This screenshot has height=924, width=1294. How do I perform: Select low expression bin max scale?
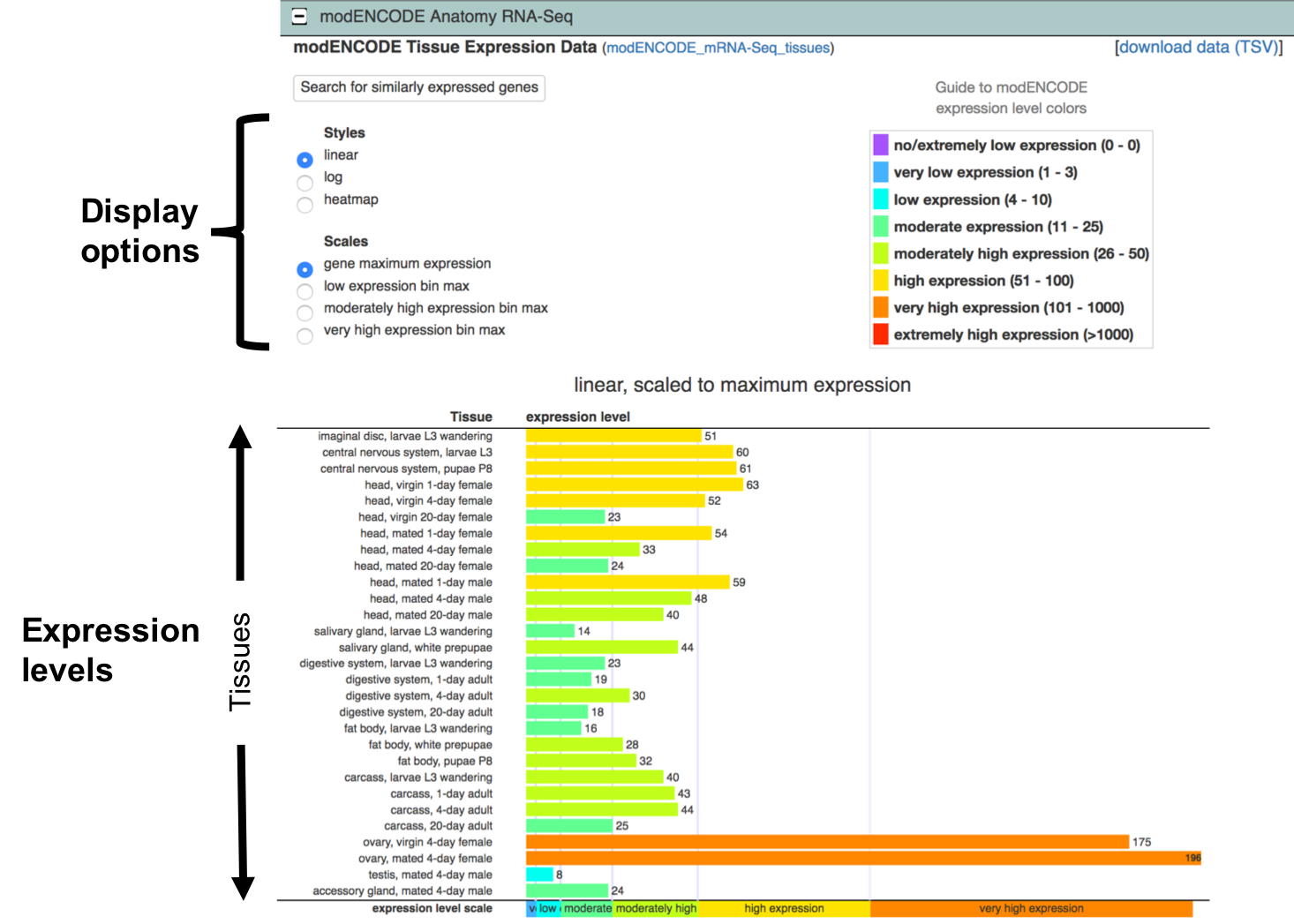(x=305, y=291)
